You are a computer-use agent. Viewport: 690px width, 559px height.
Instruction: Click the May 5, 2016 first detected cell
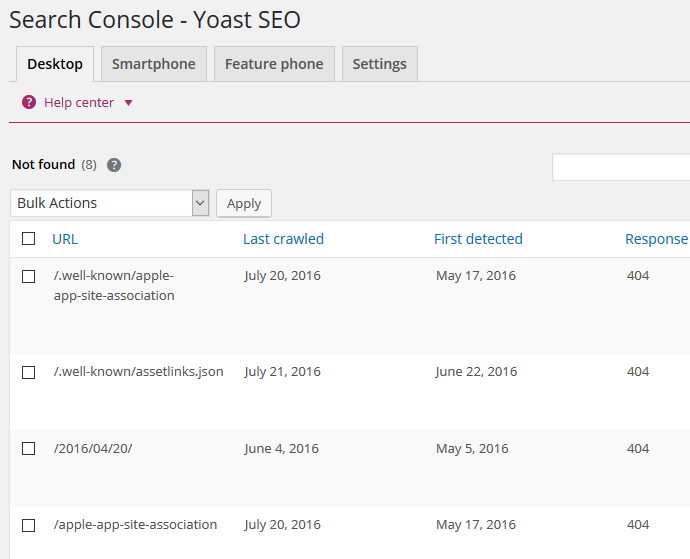(472, 449)
